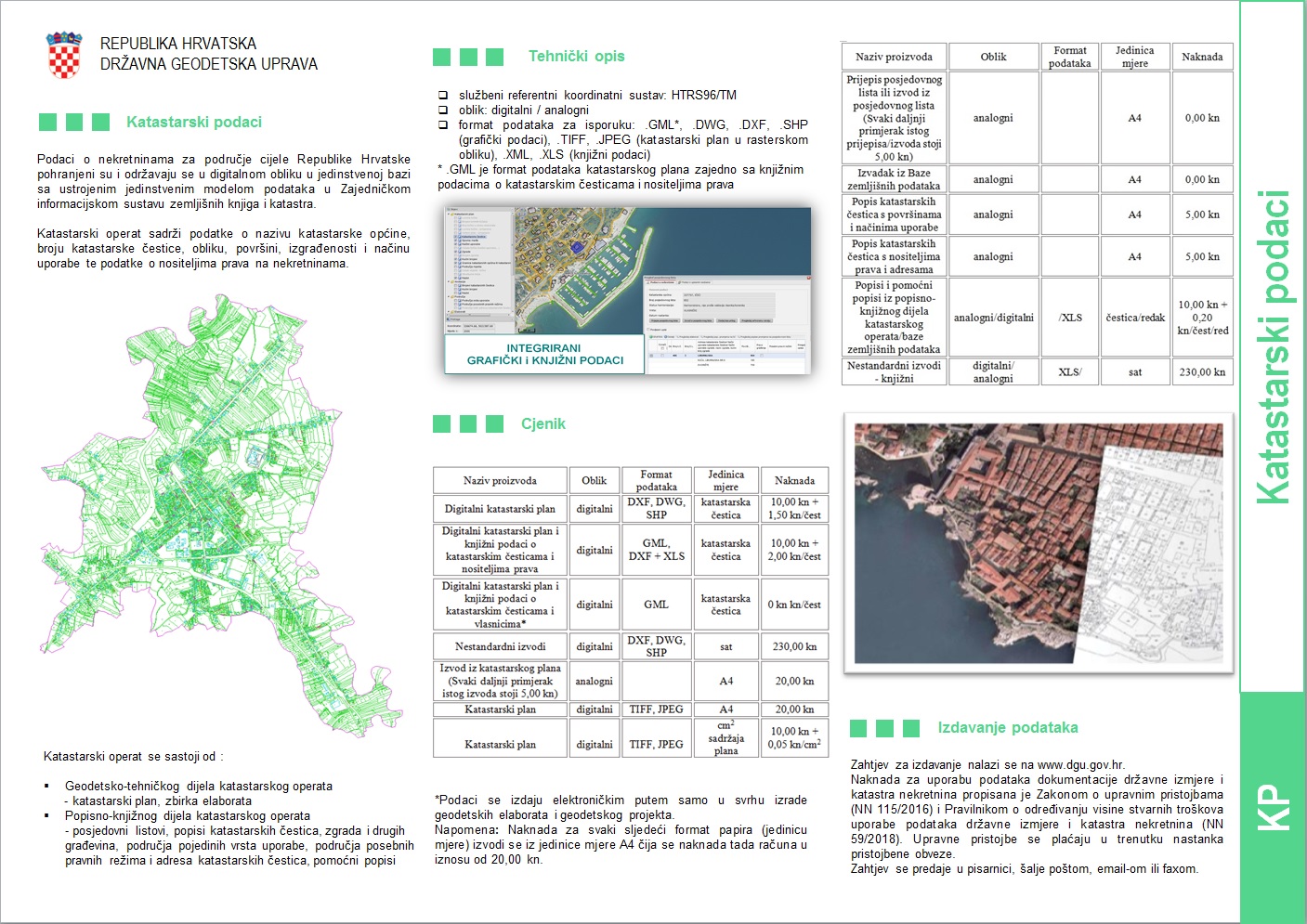Enable the checkbox of the first greyed-out layer

click(453, 218)
